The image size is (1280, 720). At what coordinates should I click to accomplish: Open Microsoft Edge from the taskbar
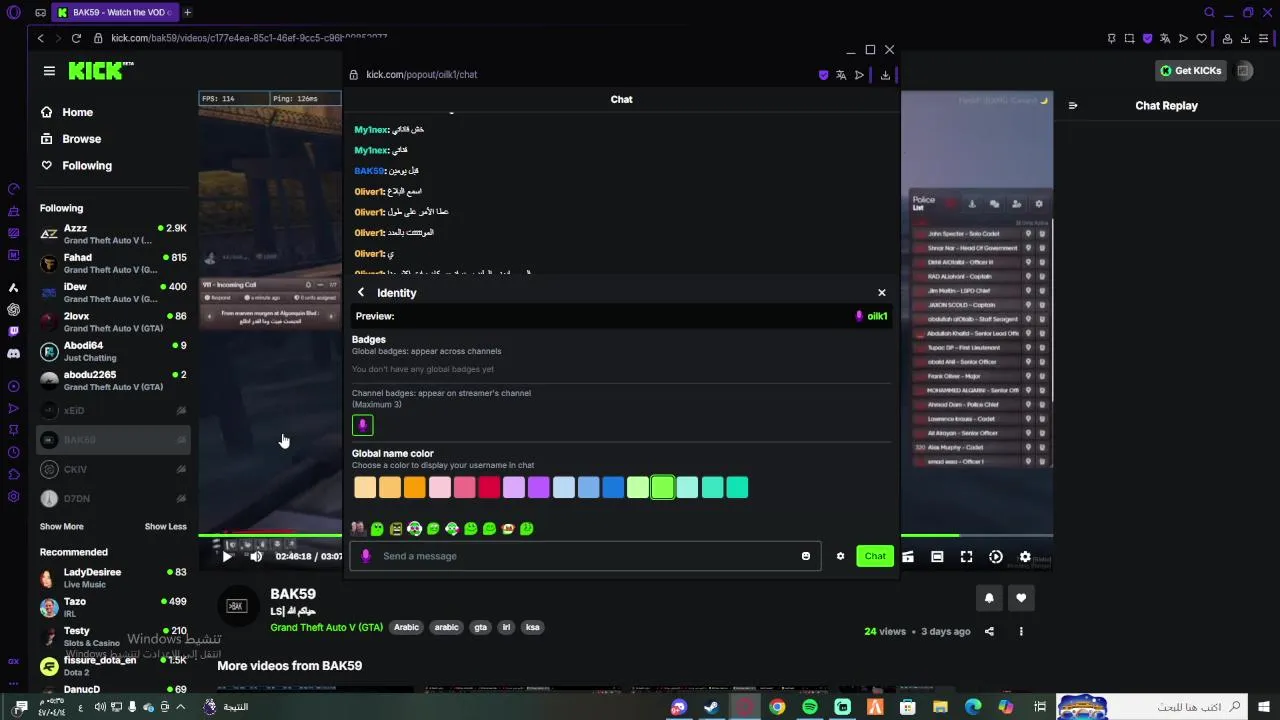973,707
